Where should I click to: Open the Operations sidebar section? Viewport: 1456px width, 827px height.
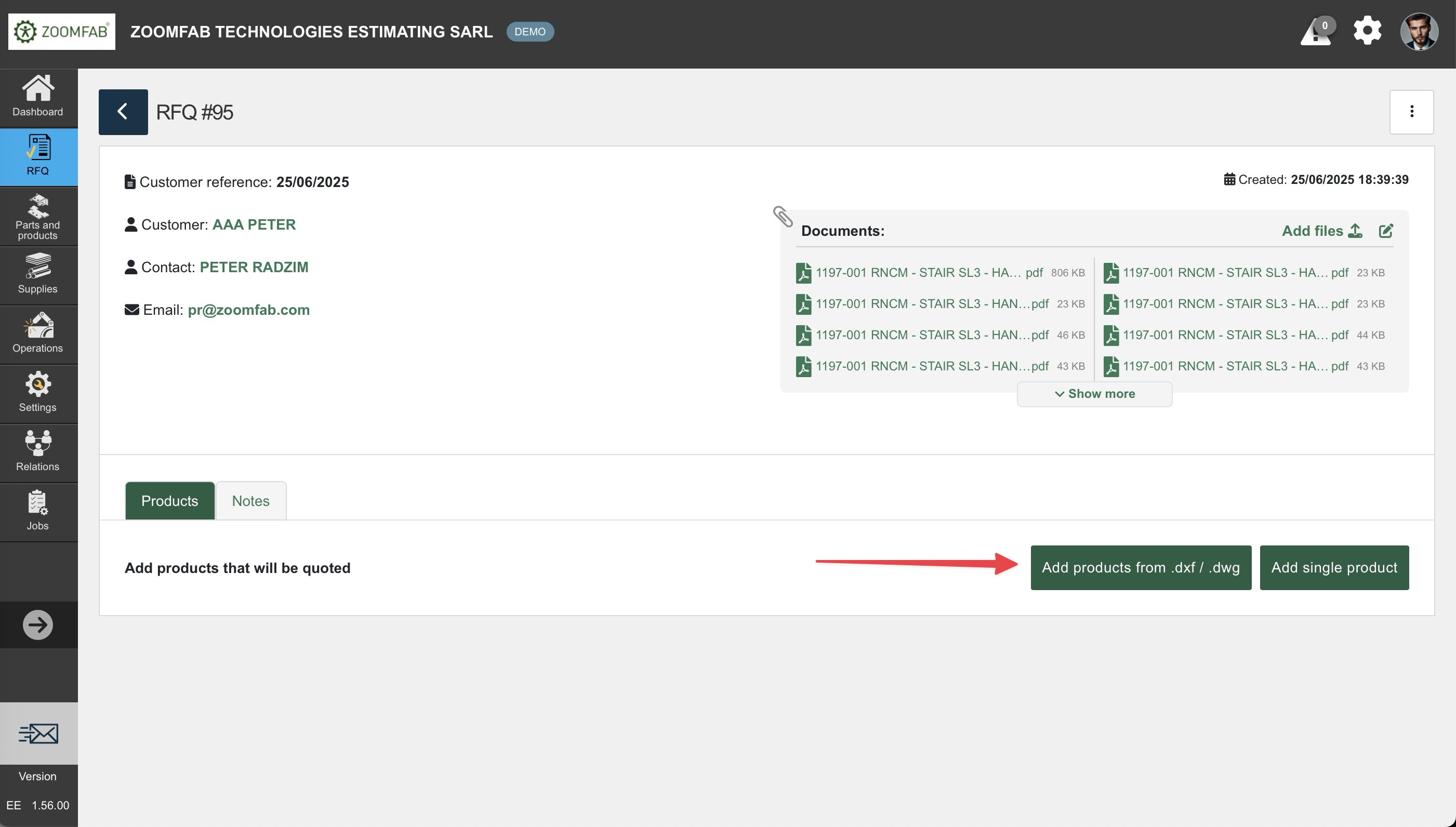tap(38, 334)
